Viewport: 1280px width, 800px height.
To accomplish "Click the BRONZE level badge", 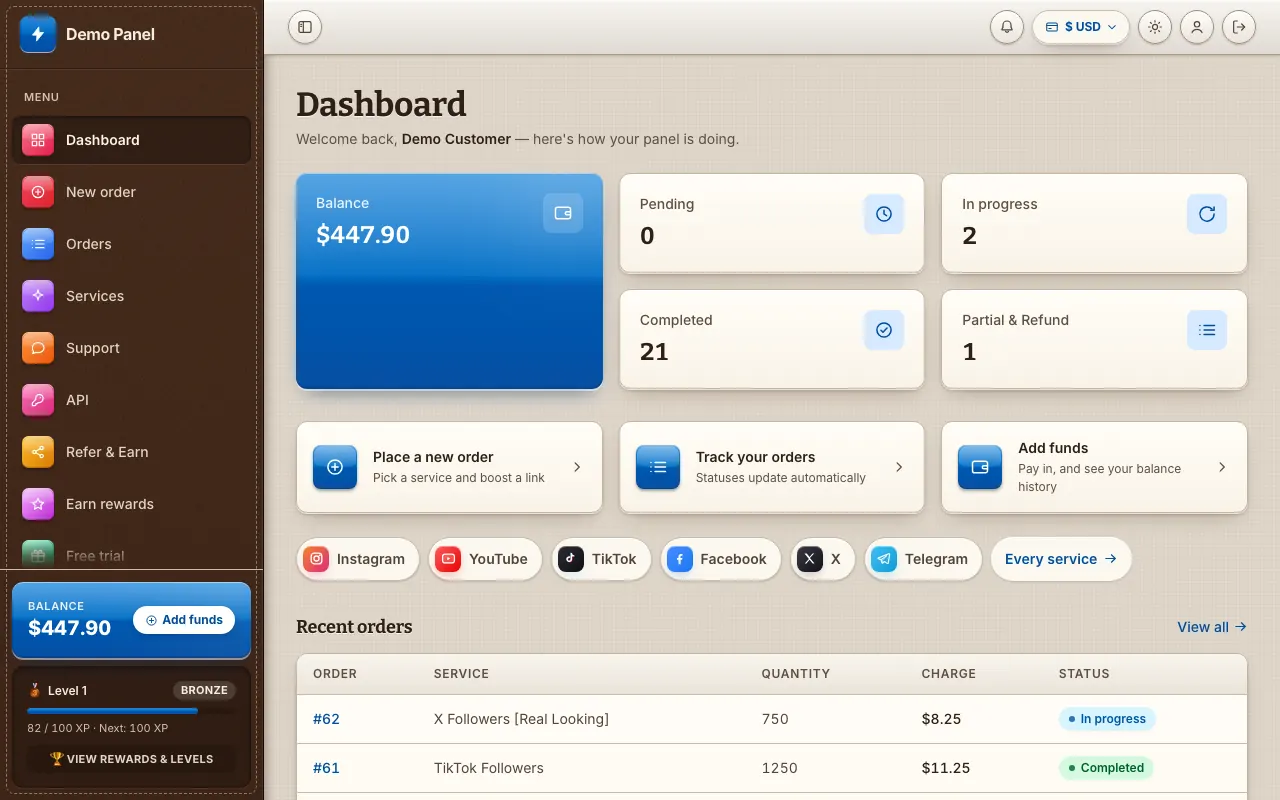I will 205,690.
